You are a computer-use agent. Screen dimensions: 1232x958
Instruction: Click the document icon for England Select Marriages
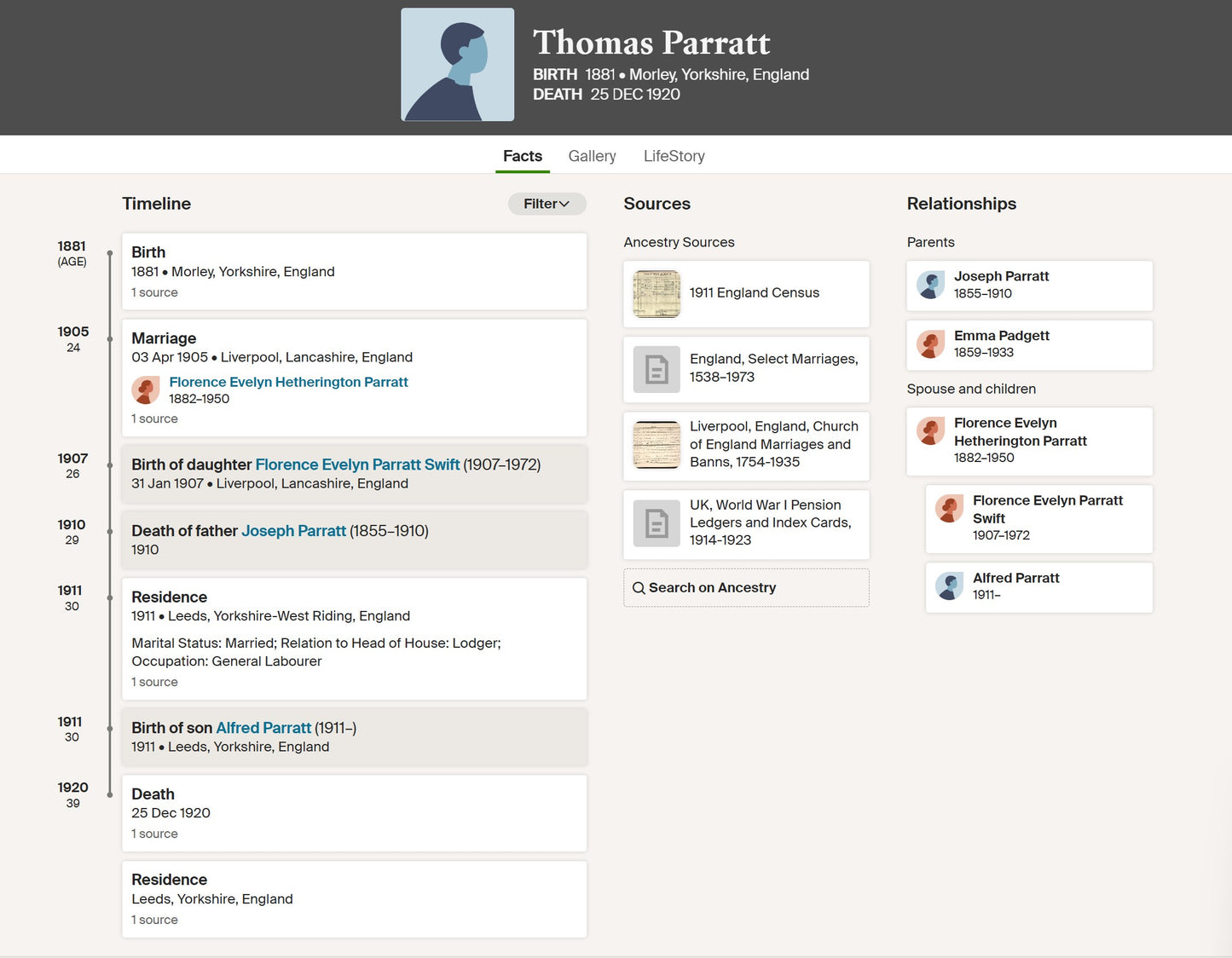pyautogui.click(x=656, y=369)
